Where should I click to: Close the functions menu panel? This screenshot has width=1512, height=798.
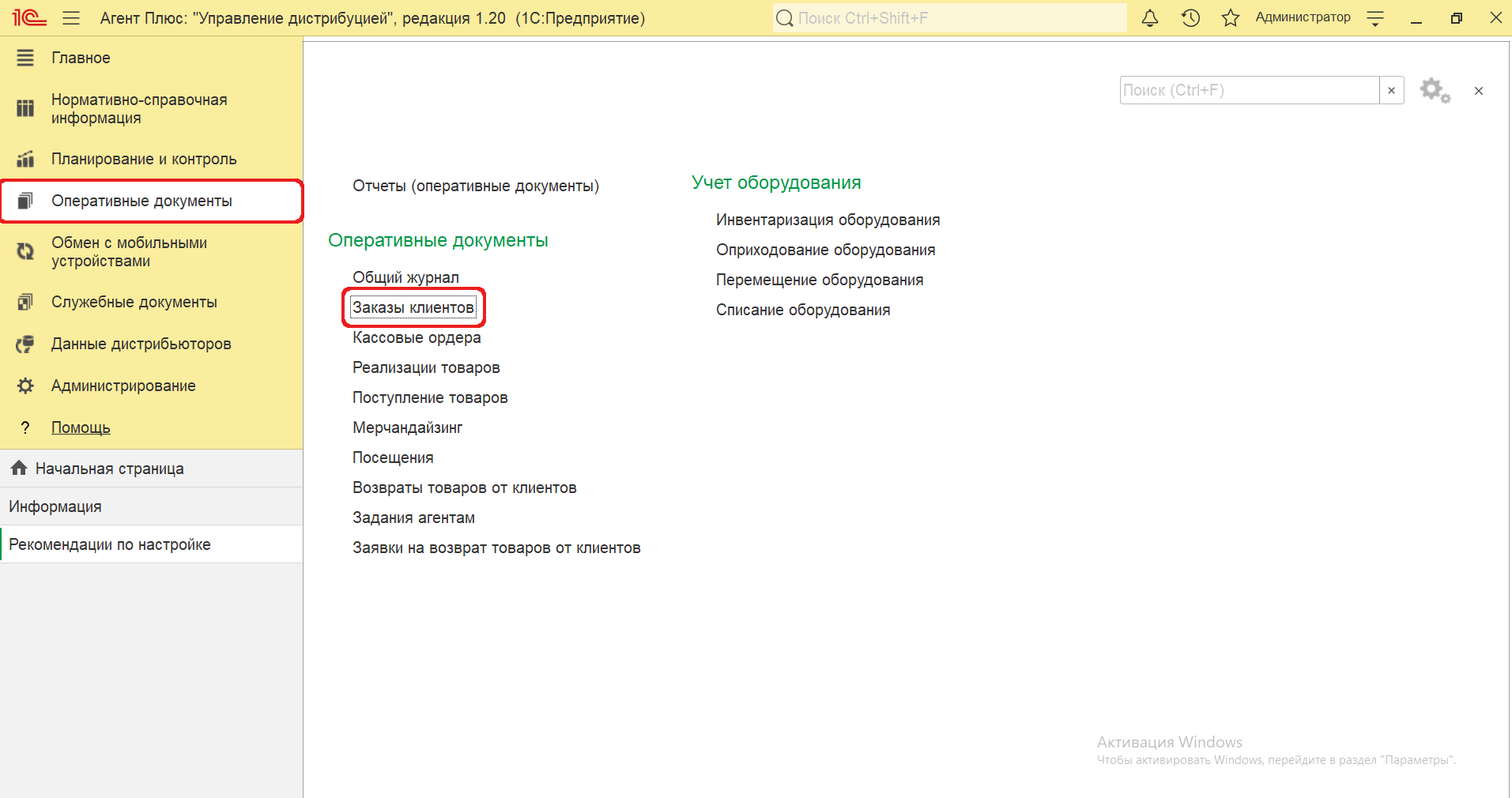(1478, 91)
